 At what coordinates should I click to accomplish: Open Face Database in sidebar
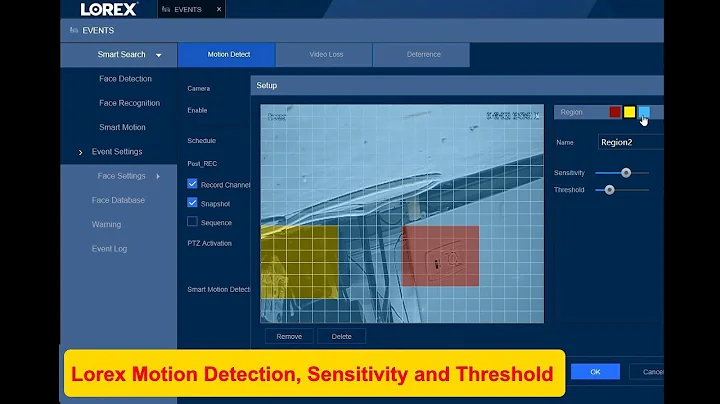118,200
